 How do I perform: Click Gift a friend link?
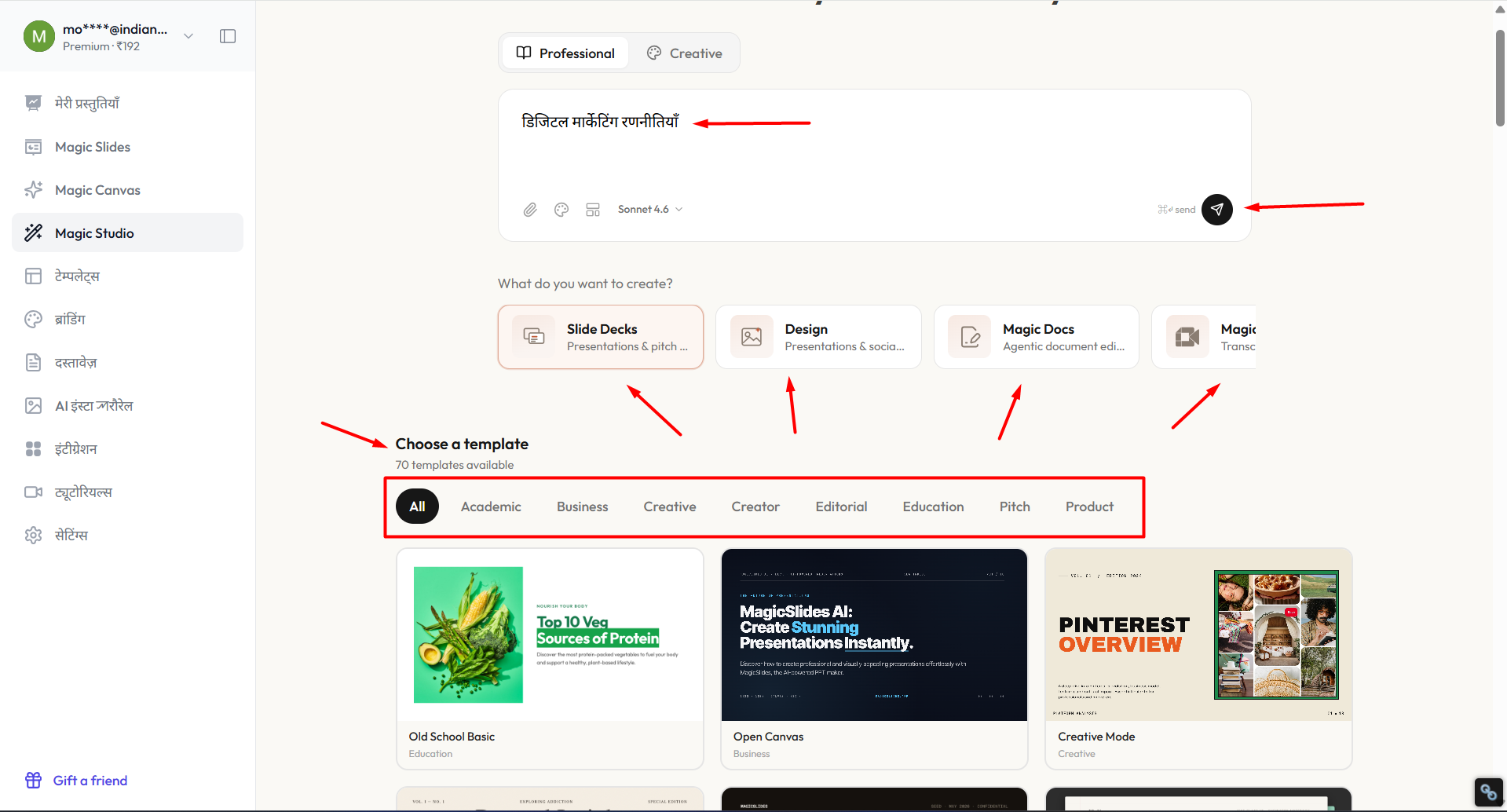[90, 781]
